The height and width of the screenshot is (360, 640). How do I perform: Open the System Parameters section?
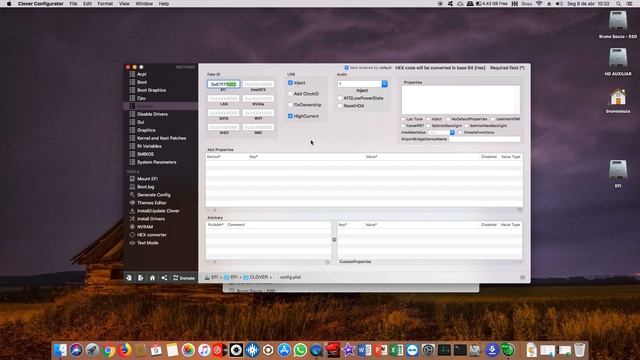point(156,162)
